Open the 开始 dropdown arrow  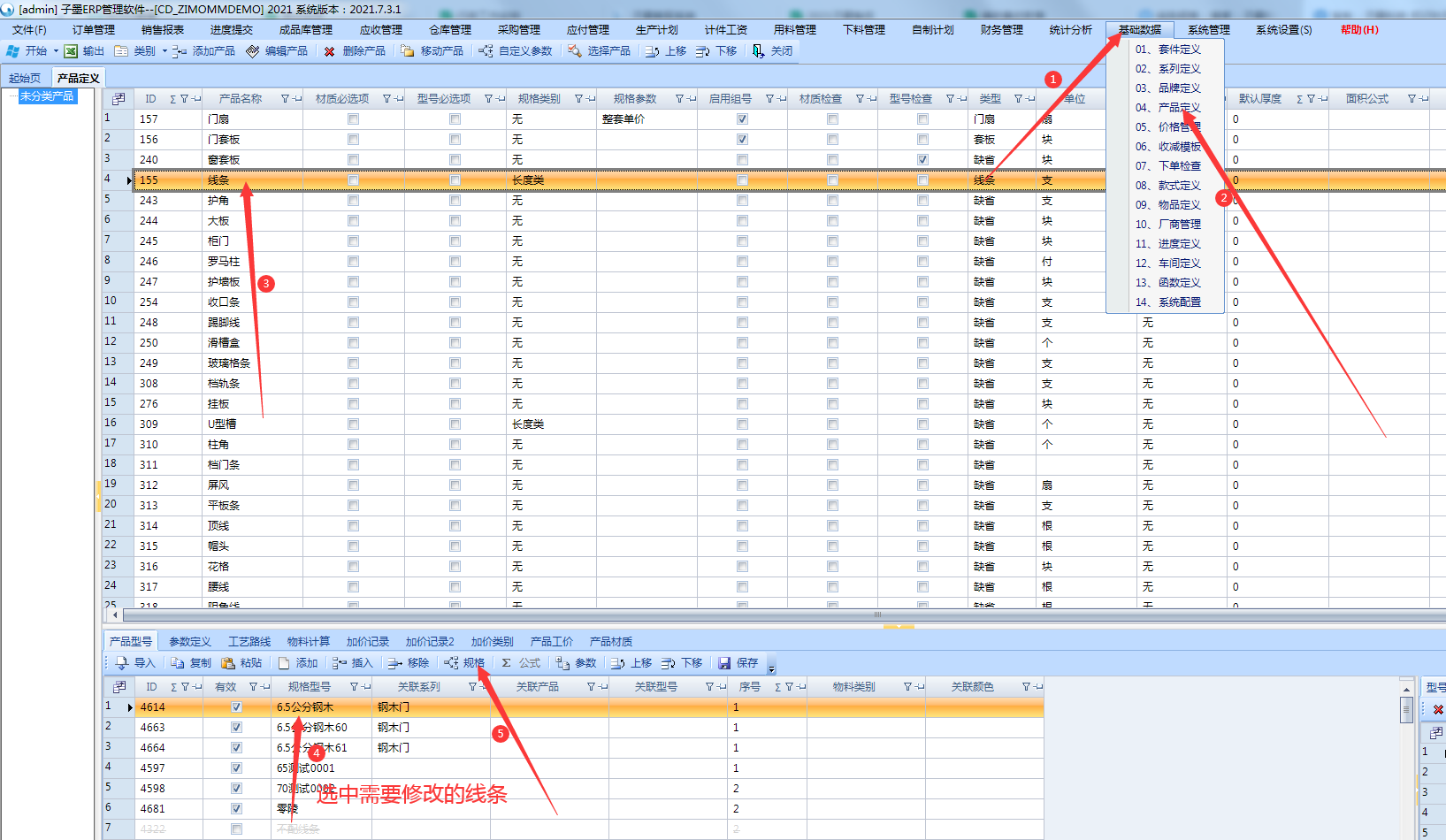56,51
